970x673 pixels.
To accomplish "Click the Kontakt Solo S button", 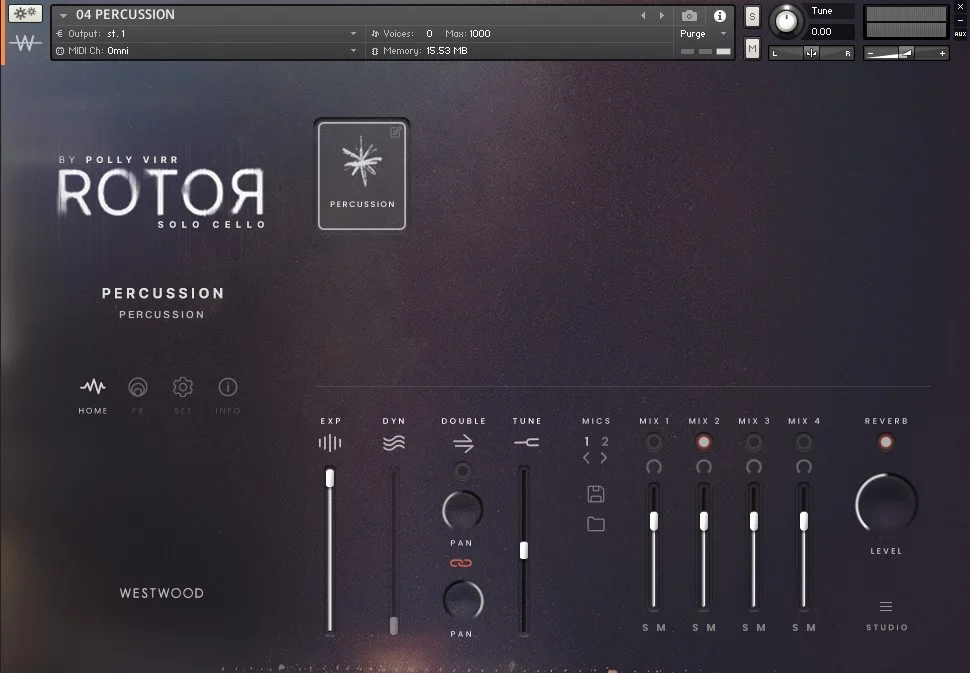I will click(x=752, y=16).
